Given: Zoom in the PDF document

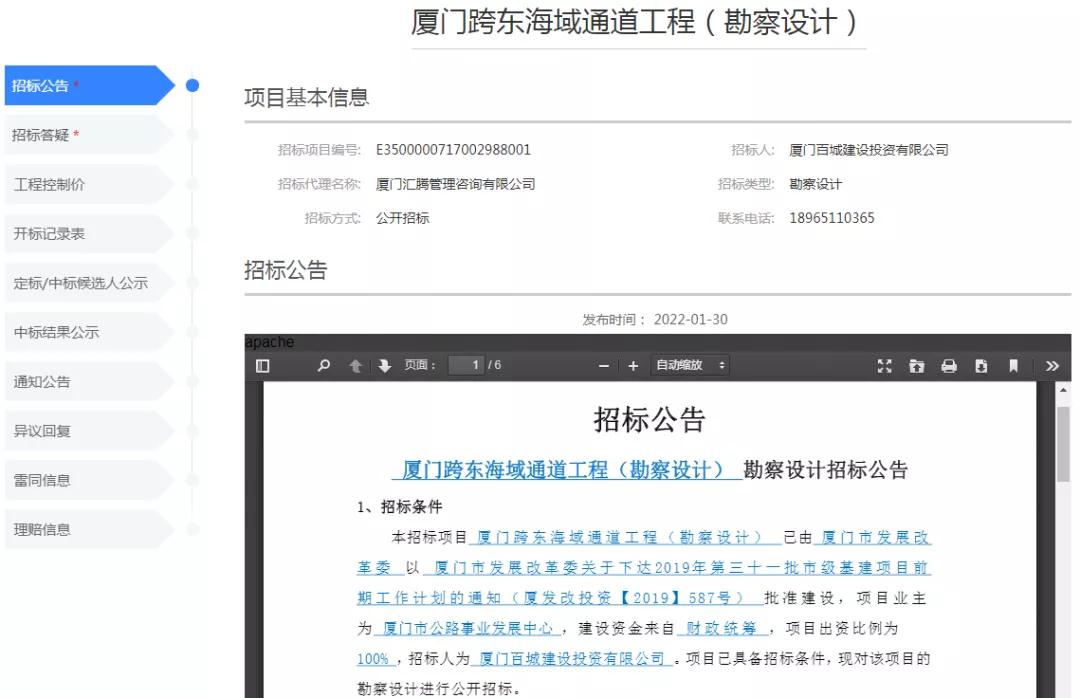Looking at the screenshot, I should [x=633, y=366].
